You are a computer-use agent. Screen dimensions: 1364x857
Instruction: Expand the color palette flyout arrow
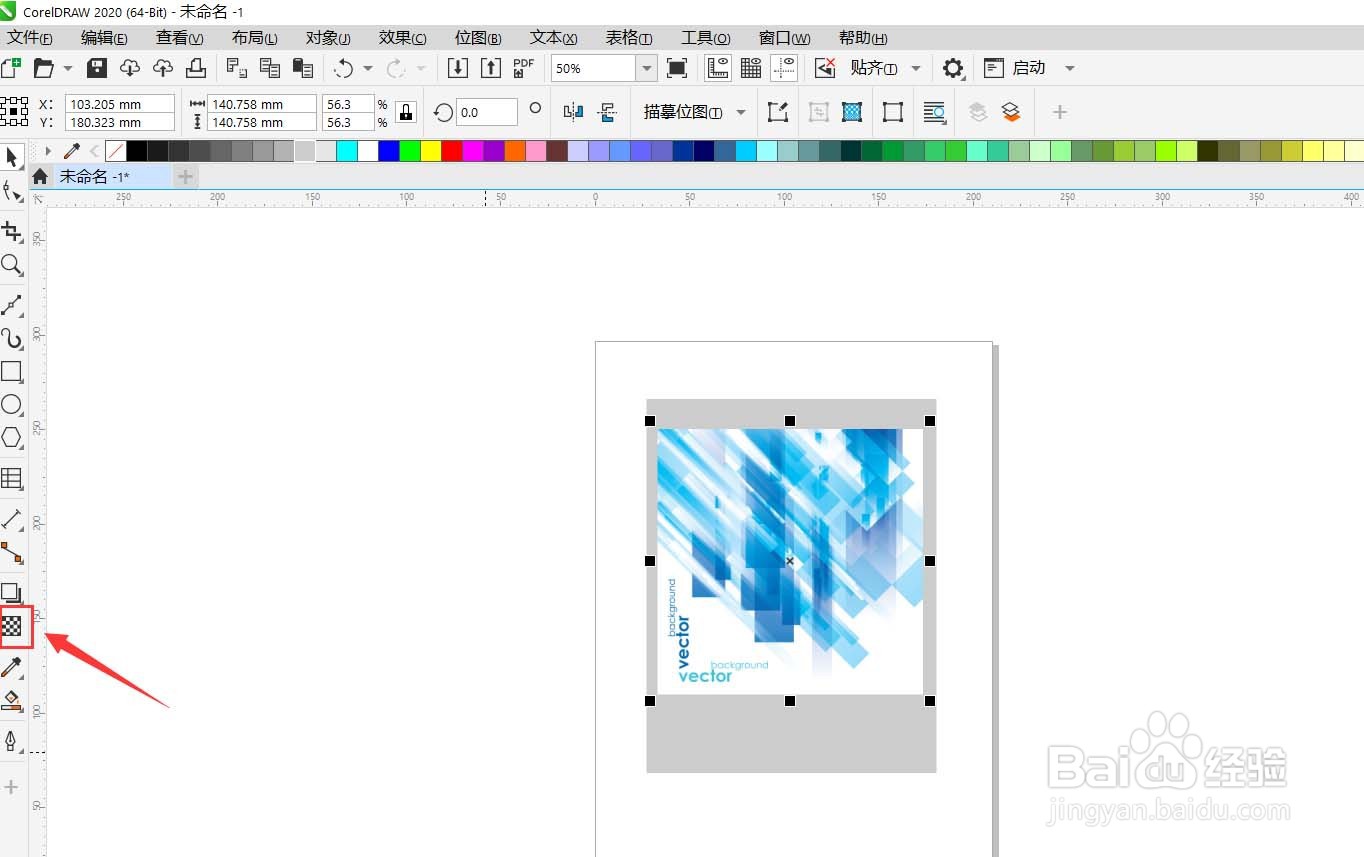pyautogui.click(x=47, y=151)
